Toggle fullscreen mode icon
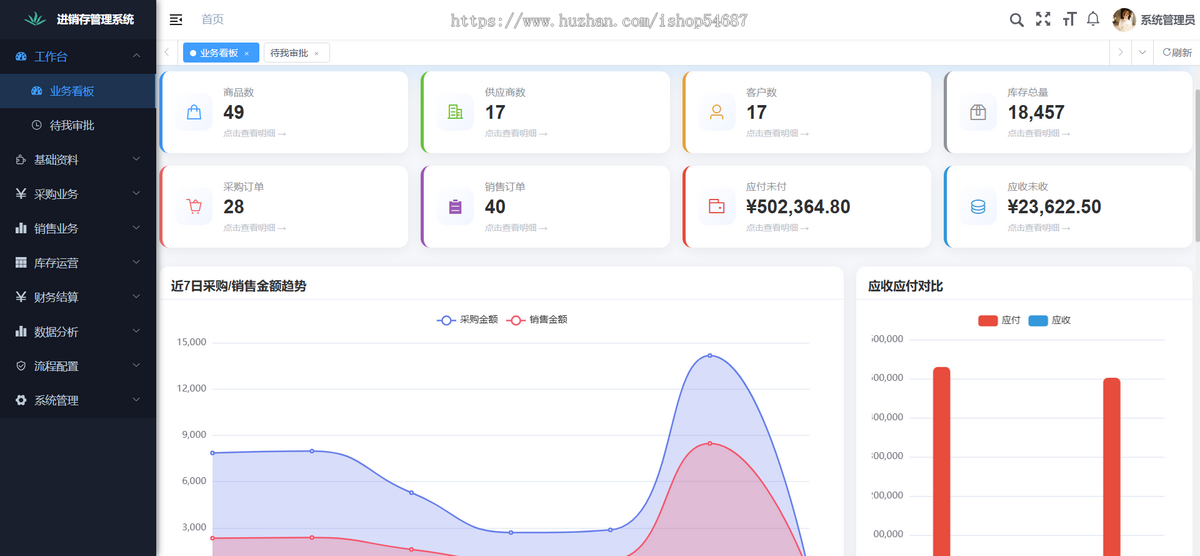 [1043, 19]
